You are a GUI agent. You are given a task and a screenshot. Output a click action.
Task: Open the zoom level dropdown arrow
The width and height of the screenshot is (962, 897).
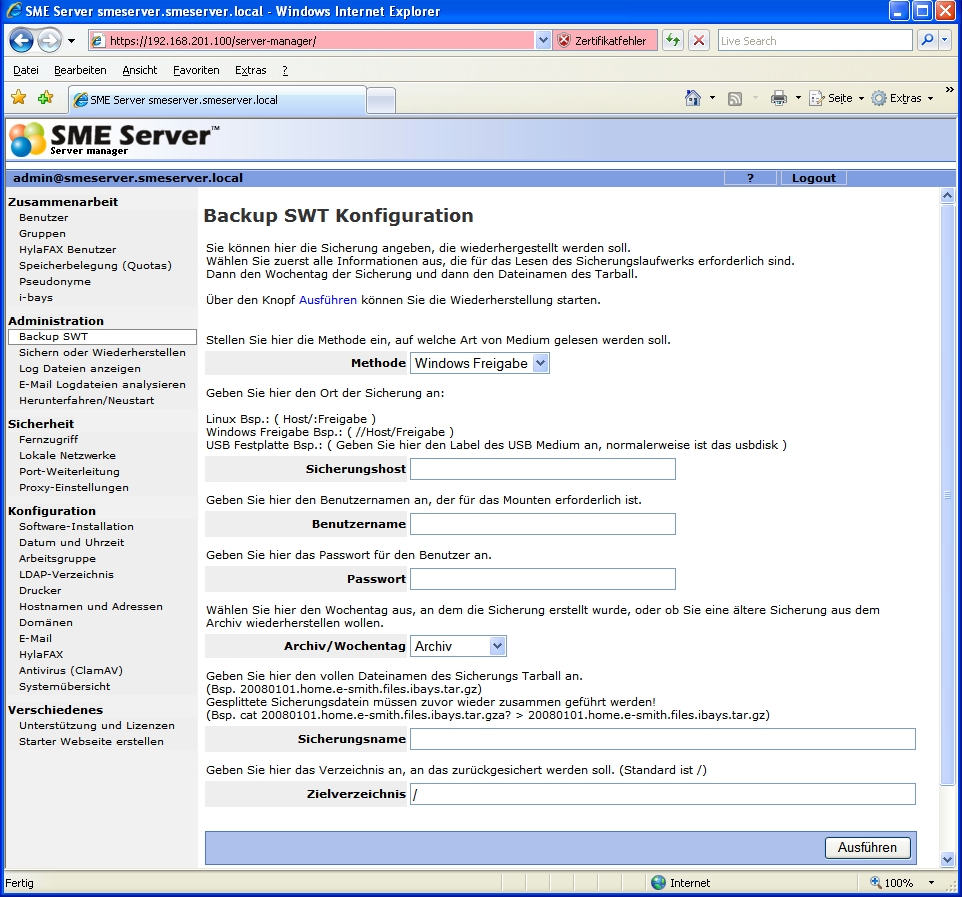click(931, 883)
